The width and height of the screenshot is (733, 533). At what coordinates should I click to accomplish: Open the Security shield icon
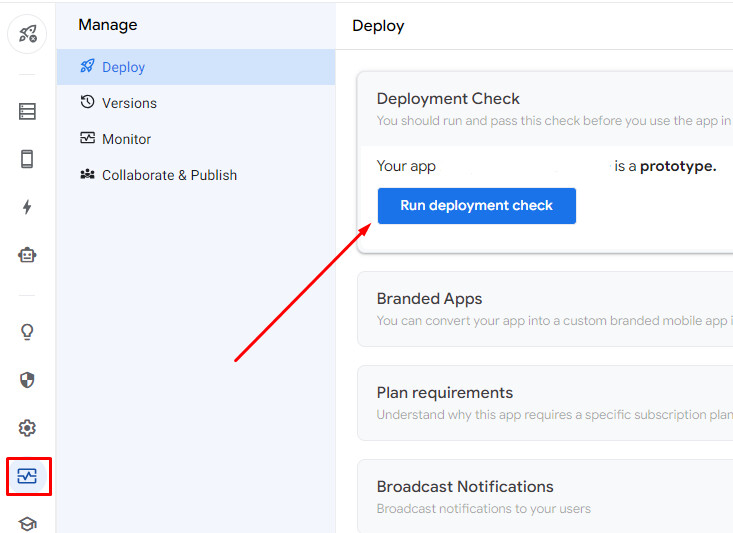tap(27, 380)
